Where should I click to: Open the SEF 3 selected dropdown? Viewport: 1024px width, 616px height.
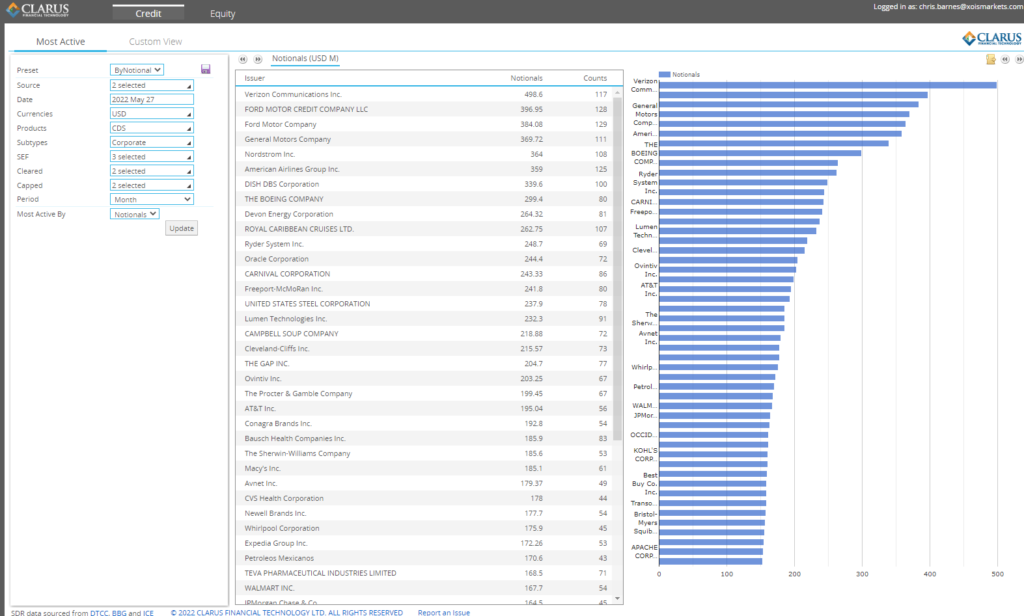coord(152,157)
